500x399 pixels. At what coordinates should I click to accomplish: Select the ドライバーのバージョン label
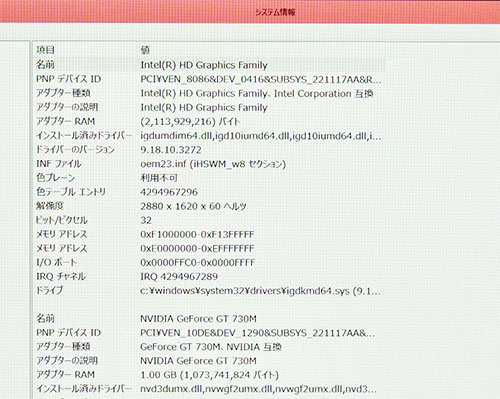pos(75,150)
